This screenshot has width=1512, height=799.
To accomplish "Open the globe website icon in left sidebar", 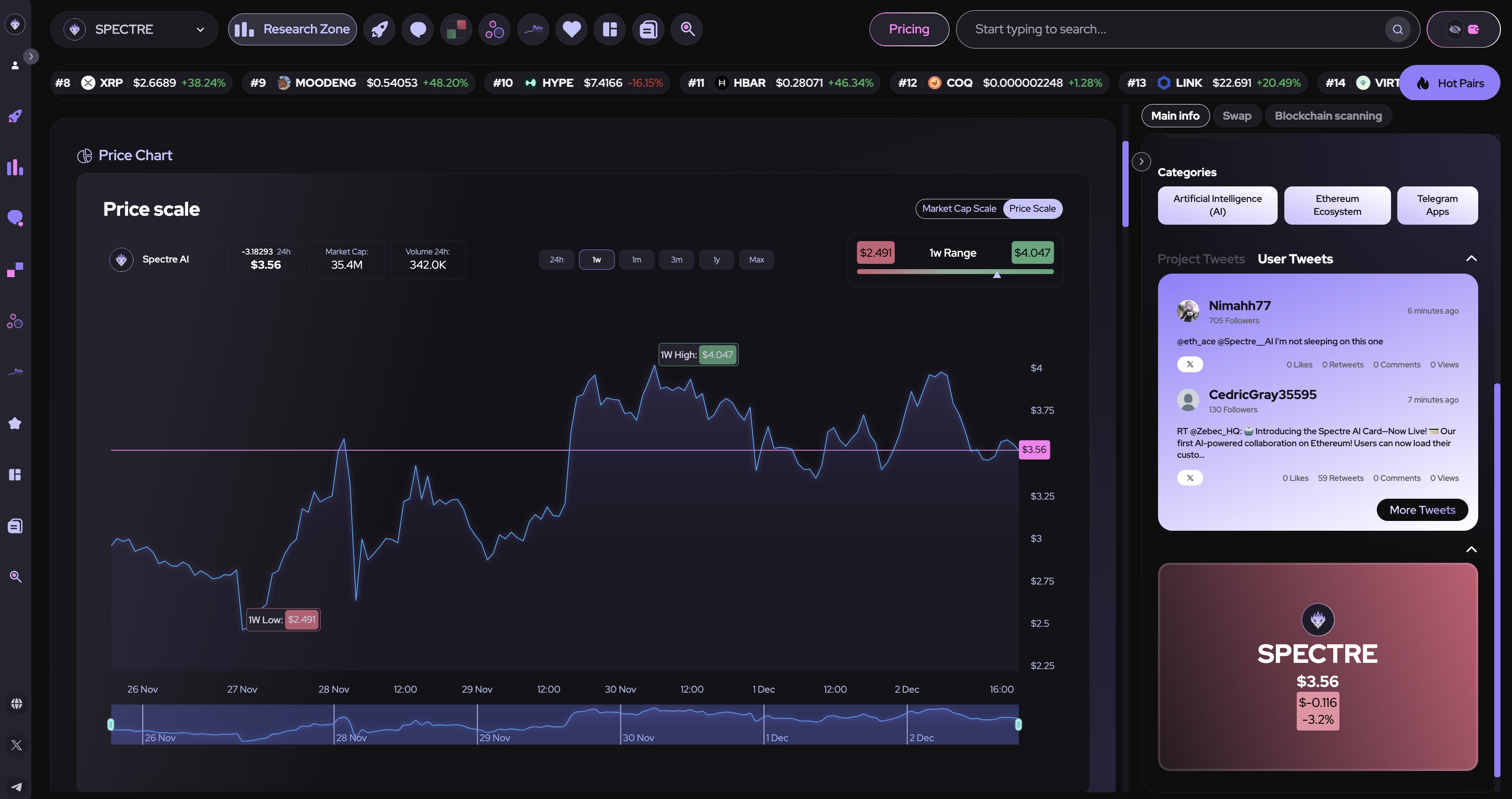I will coord(16,703).
